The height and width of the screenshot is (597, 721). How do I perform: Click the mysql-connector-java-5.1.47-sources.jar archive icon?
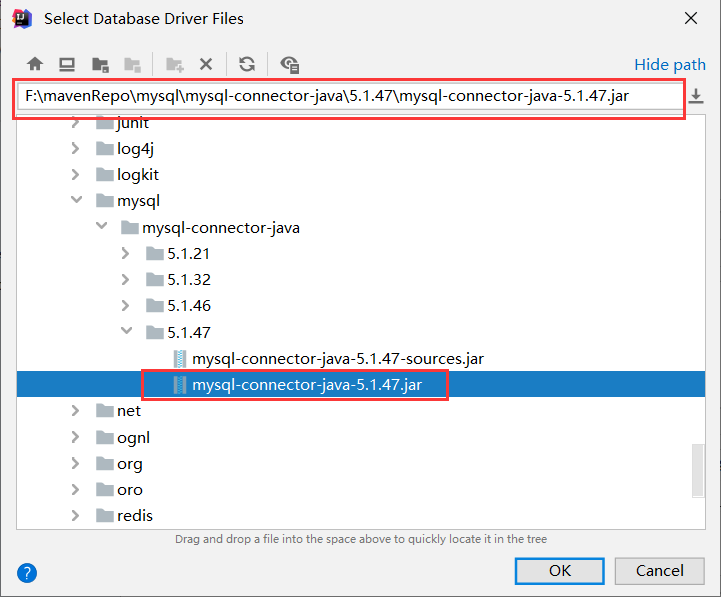coord(180,359)
